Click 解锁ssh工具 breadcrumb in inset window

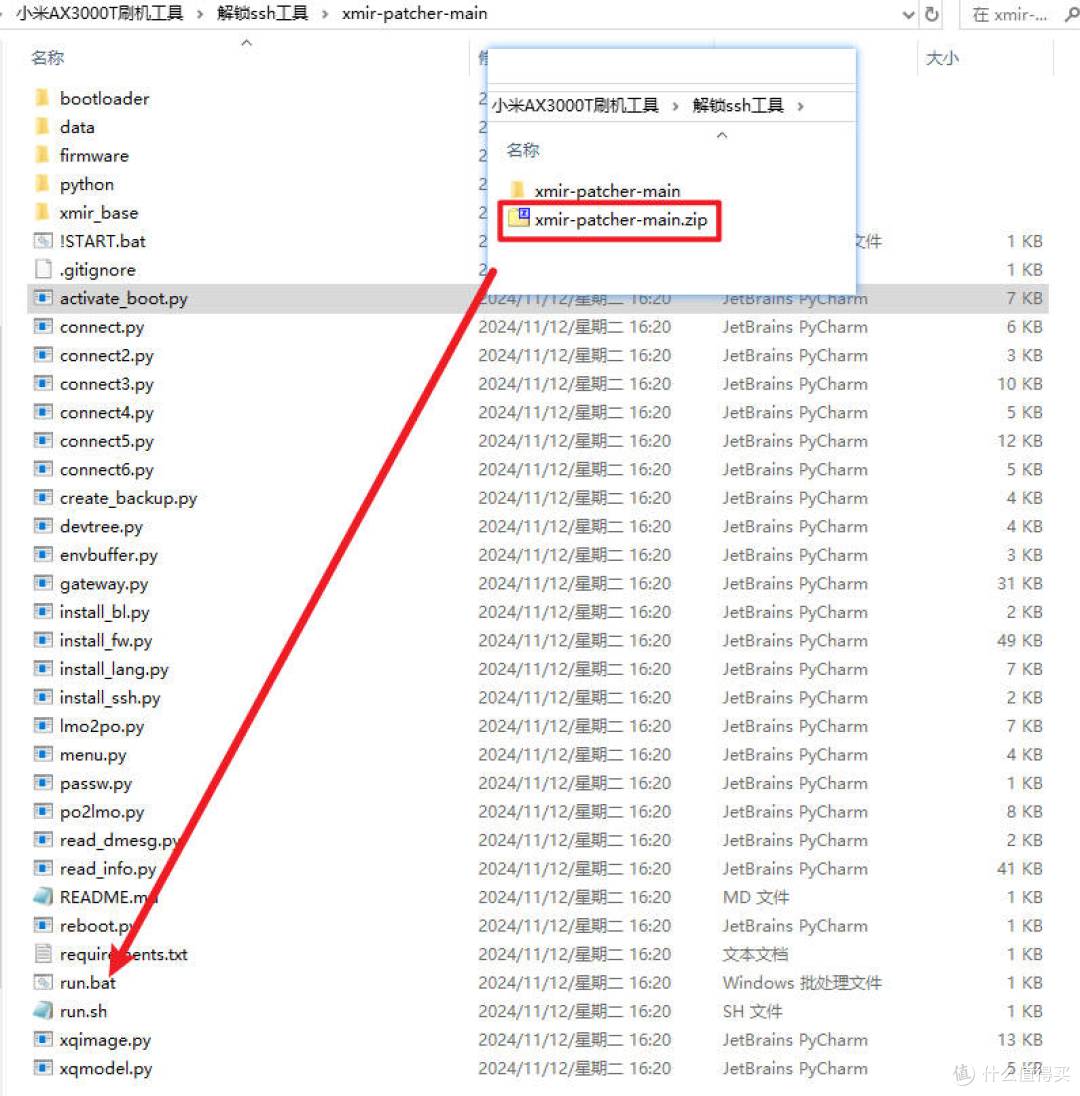(x=737, y=106)
